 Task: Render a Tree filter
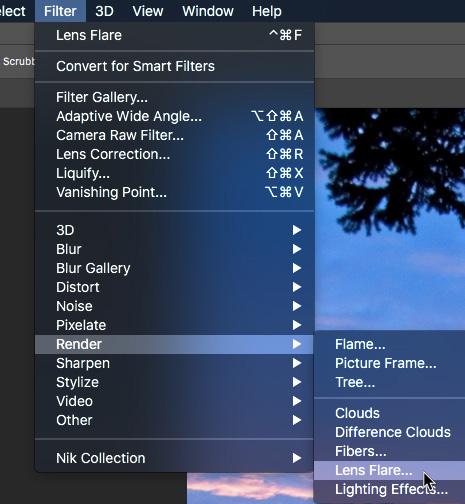[x=389, y=382]
